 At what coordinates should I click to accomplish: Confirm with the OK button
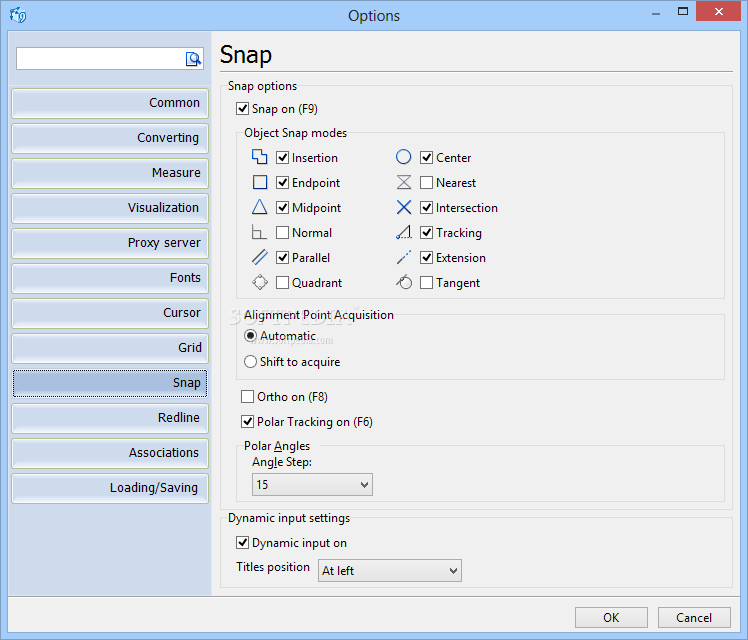pyautogui.click(x=611, y=618)
